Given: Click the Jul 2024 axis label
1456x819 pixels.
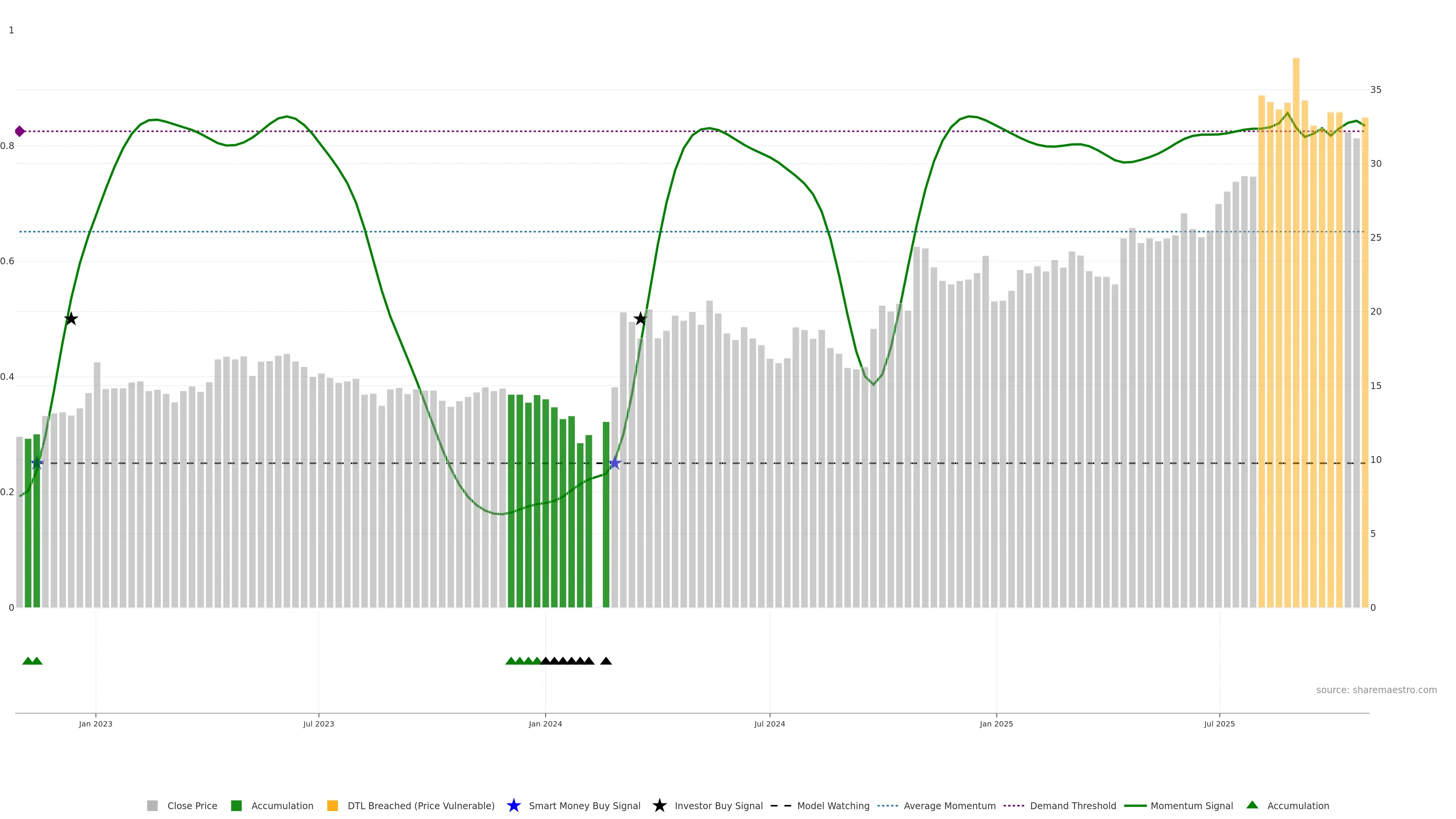Looking at the screenshot, I should point(769,723).
